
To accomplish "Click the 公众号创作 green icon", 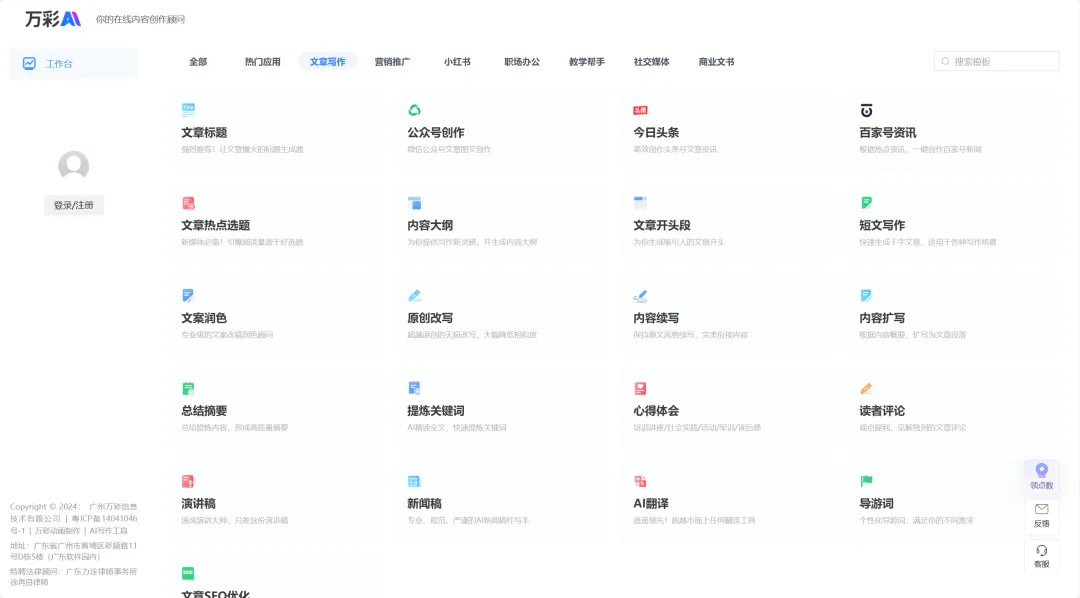I will click(x=414, y=110).
